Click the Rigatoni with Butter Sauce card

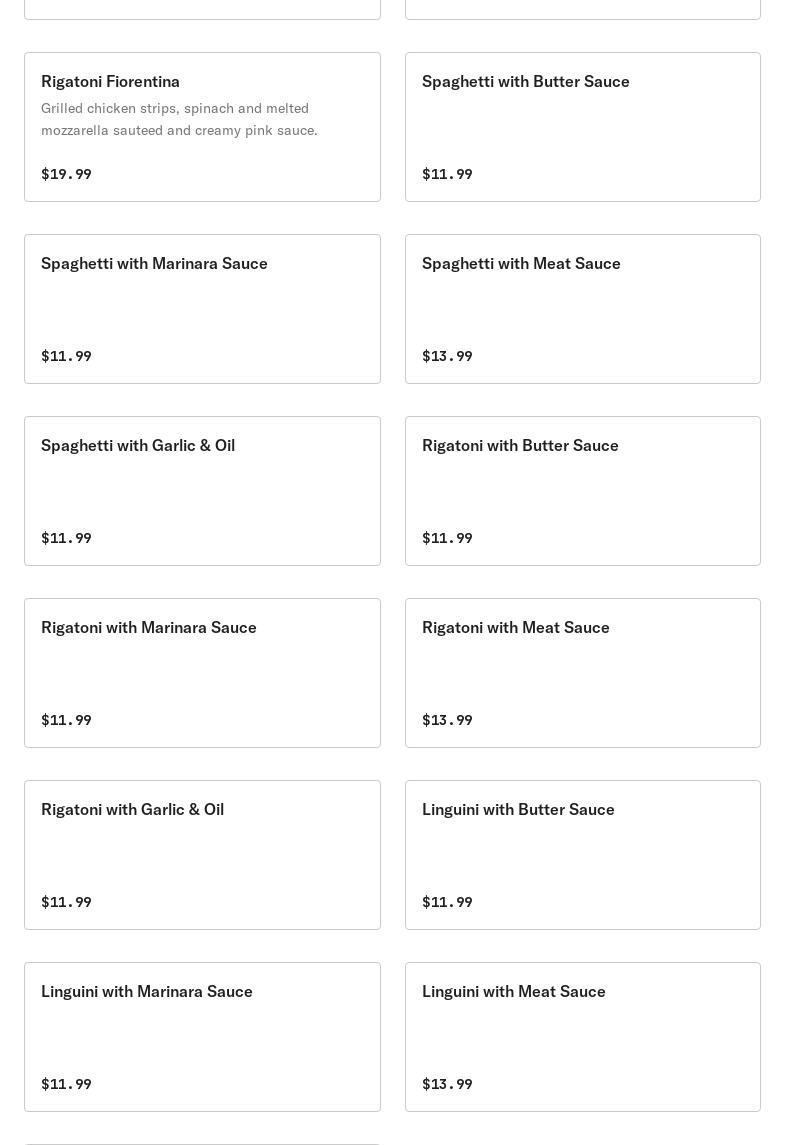click(x=582, y=491)
